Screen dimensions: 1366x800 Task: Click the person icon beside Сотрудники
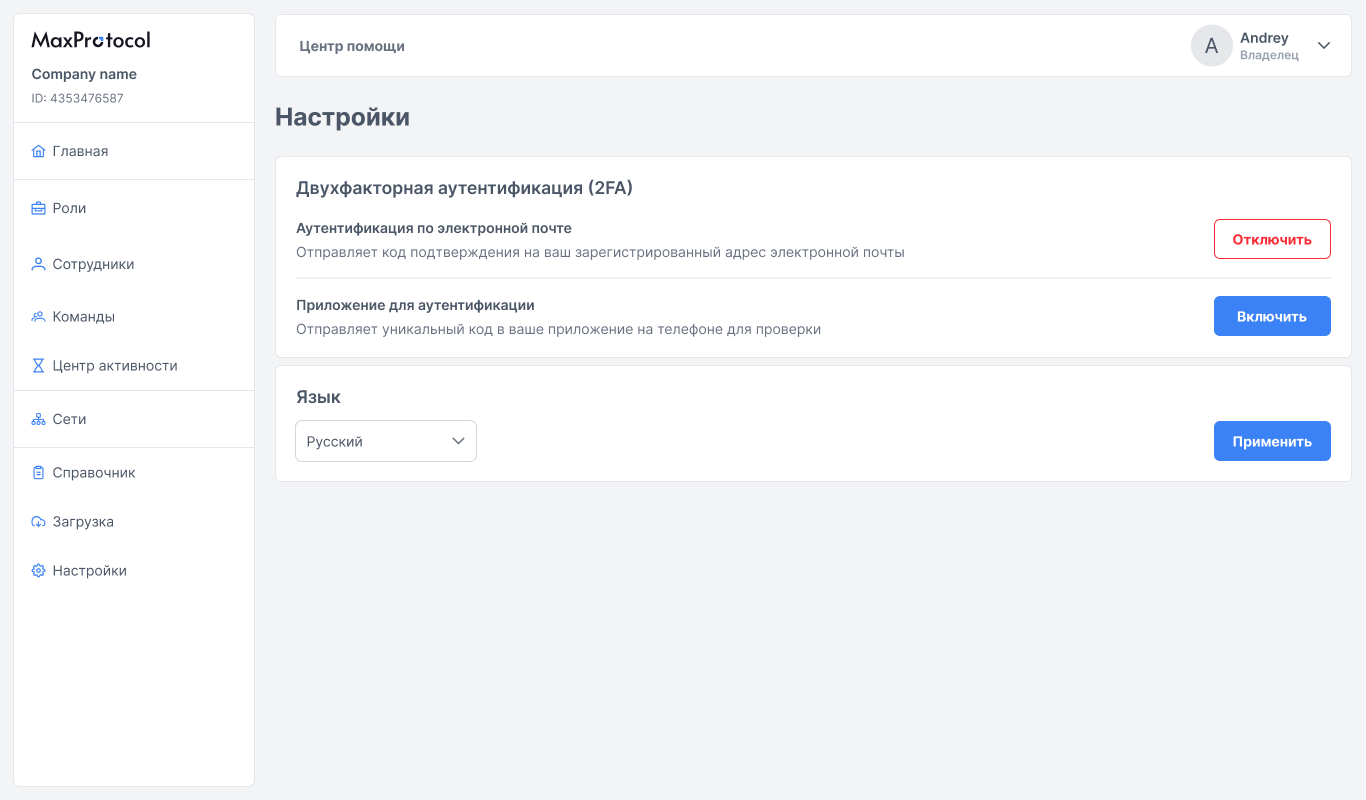tap(38, 264)
